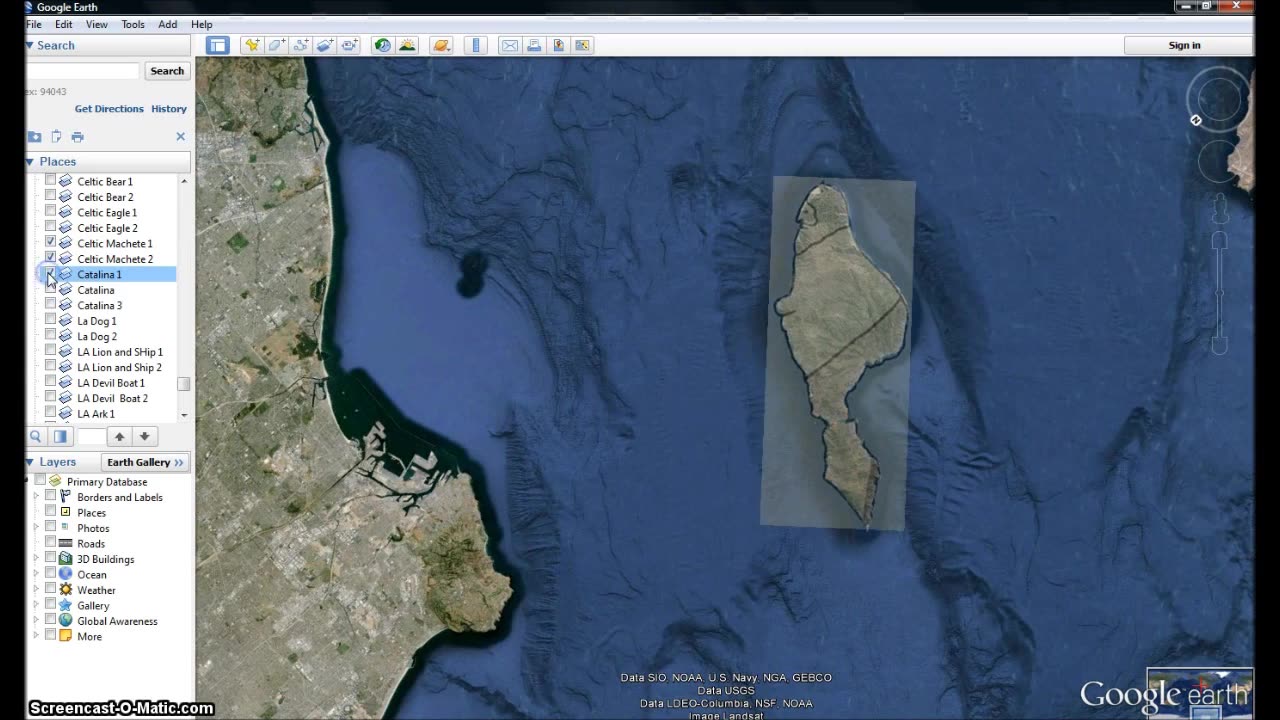Image resolution: width=1280 pixels, height=720 pixels.
Task: Open the Add menu
Action: 168,24
